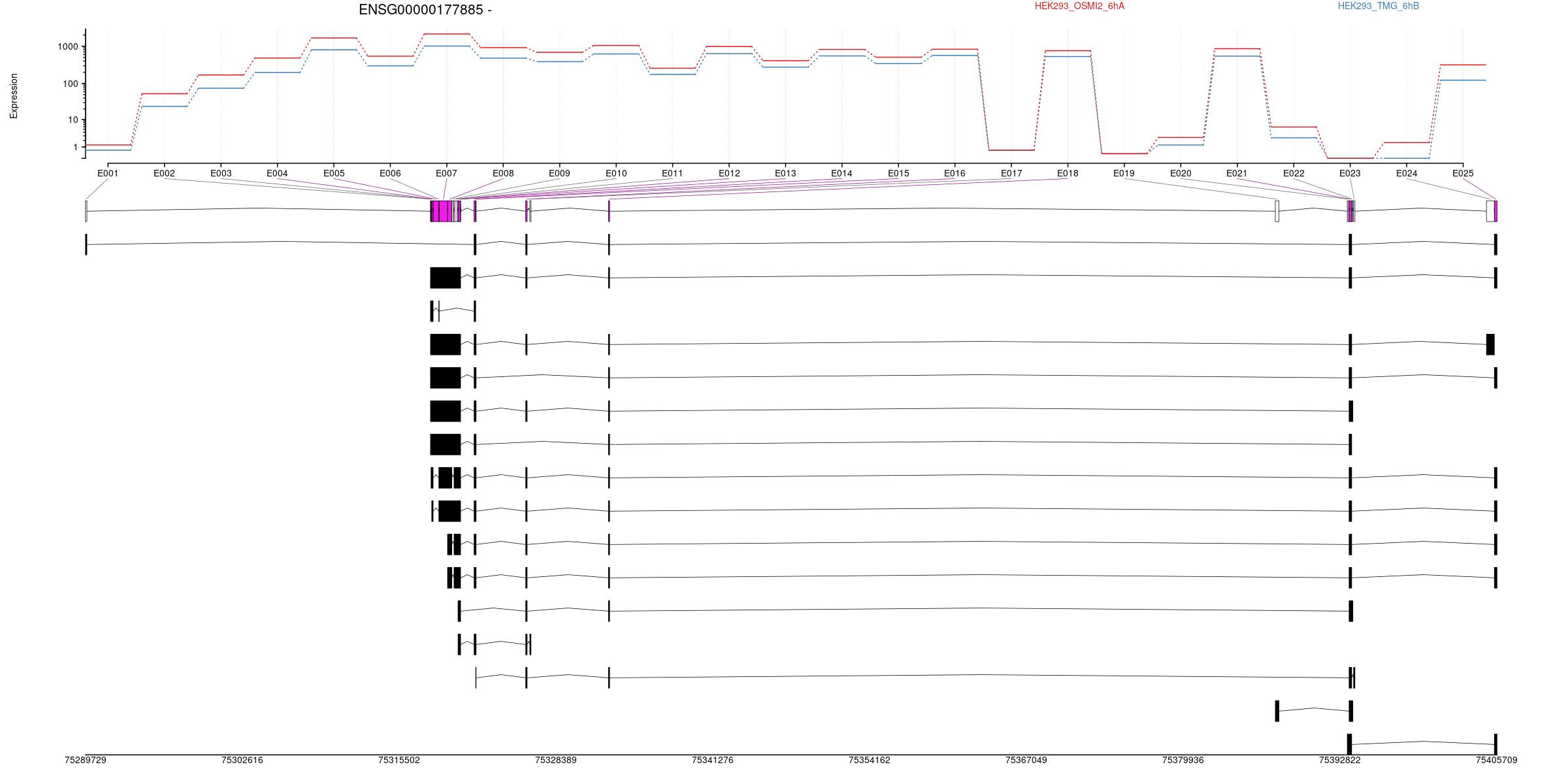Image resolution: width=1568 pixels, height=771 pixels.
Task: Click genomic coordinate 75341276
Action: (x=713, y=761)
